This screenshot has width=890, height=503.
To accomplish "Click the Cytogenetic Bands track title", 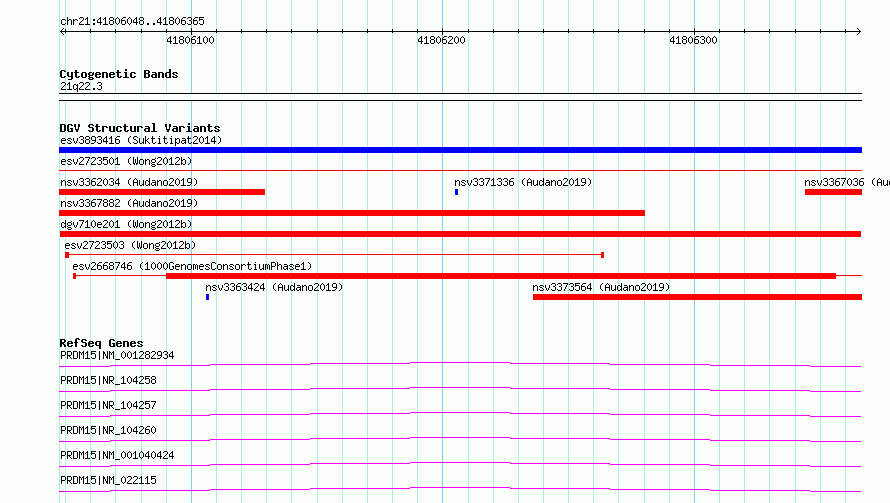I will click(x=119, y=74).
